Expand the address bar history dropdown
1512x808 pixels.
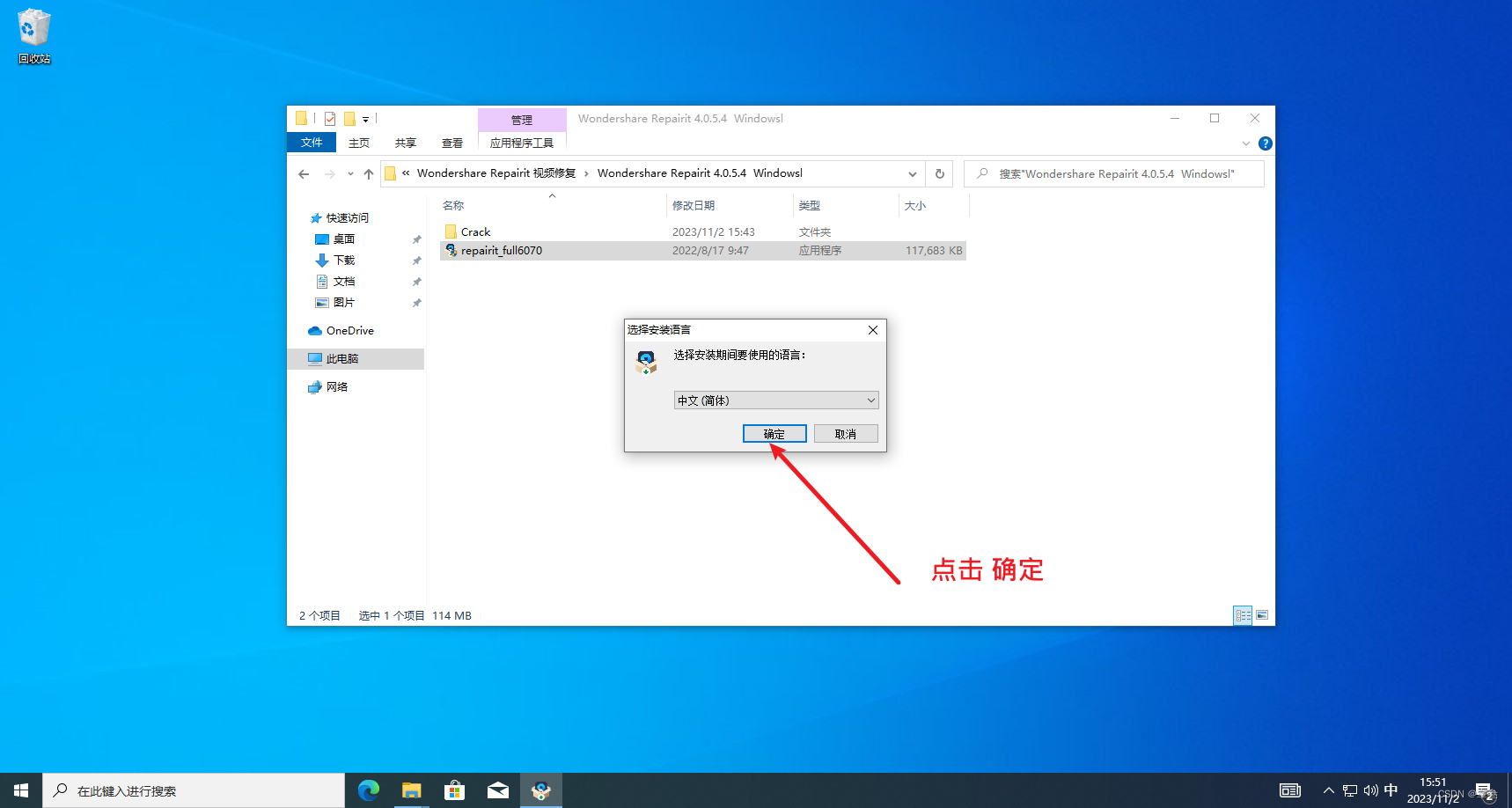(x=913, y=174)
